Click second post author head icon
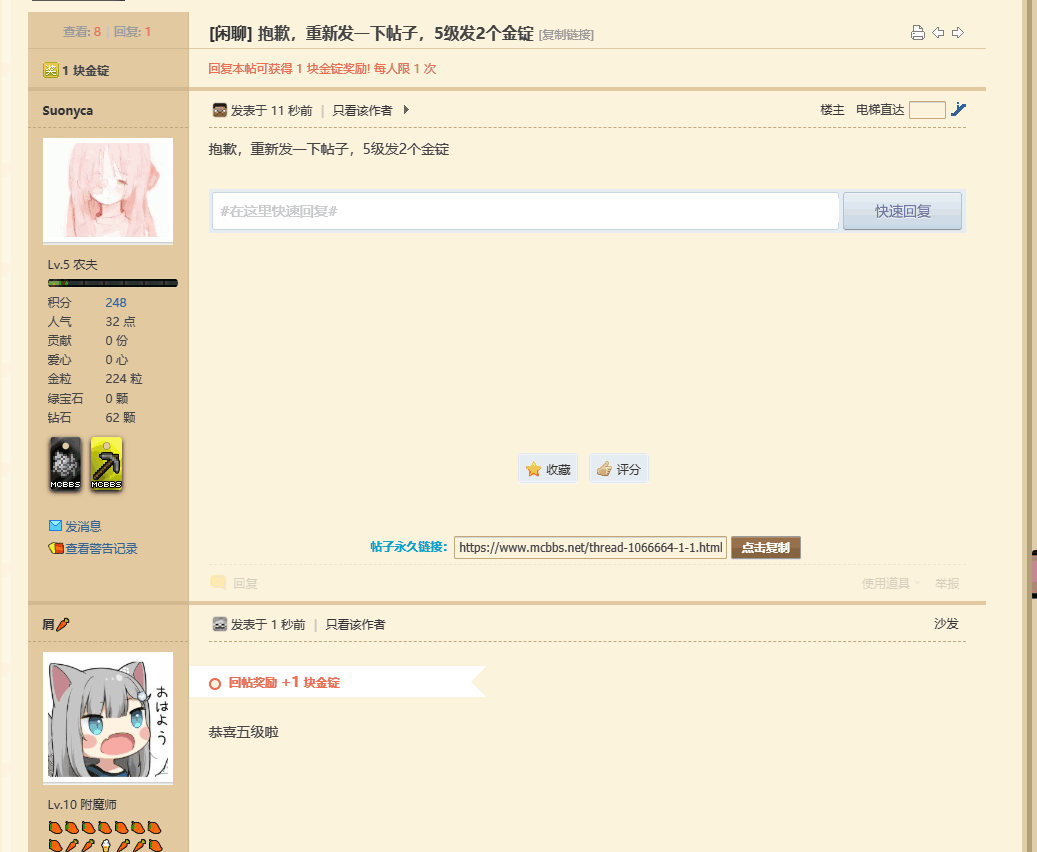This screenshot has width=1037, height=852. pos(220,624)
